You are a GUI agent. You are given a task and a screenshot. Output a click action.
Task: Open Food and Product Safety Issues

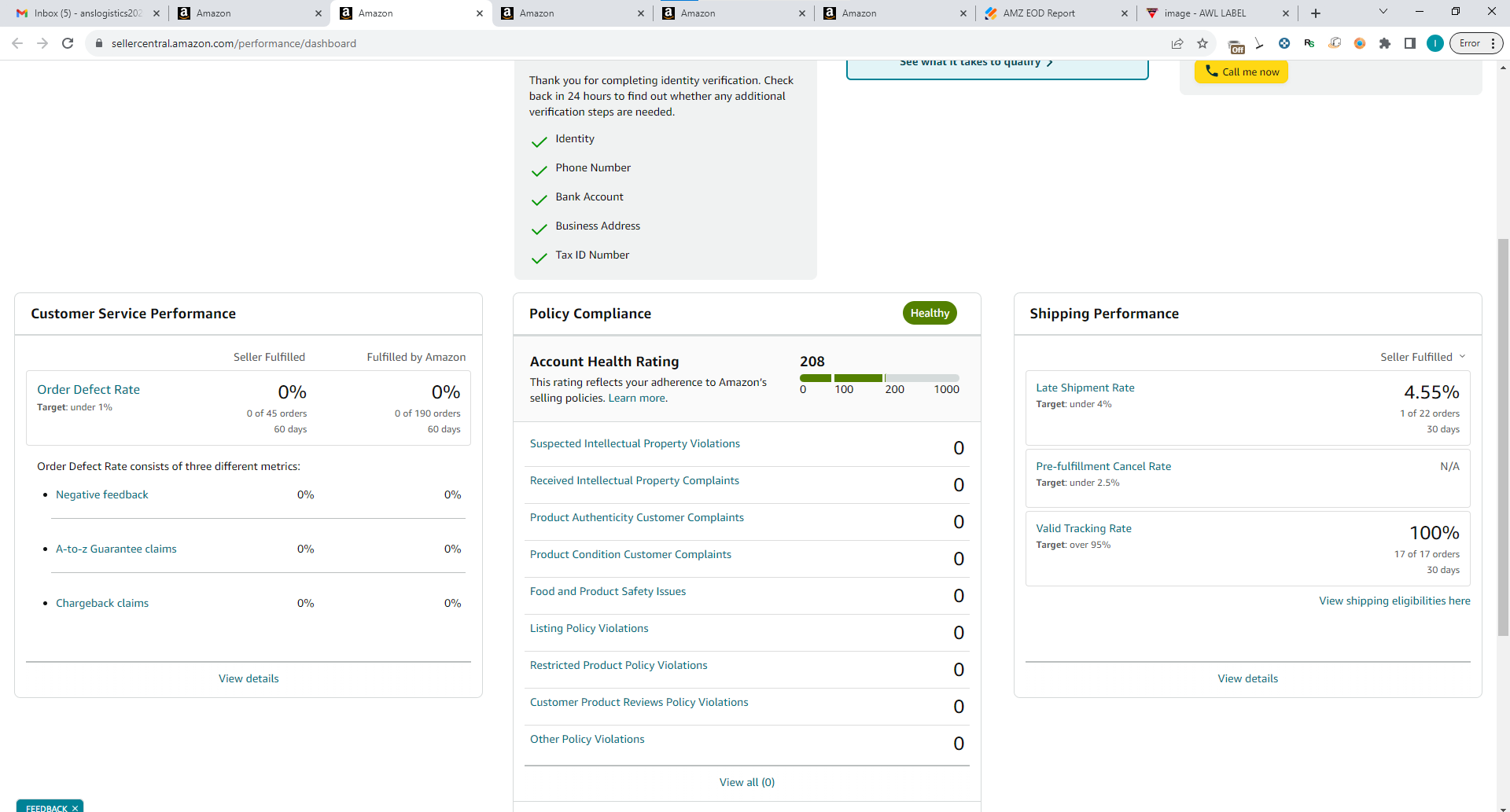coord(607,592)
